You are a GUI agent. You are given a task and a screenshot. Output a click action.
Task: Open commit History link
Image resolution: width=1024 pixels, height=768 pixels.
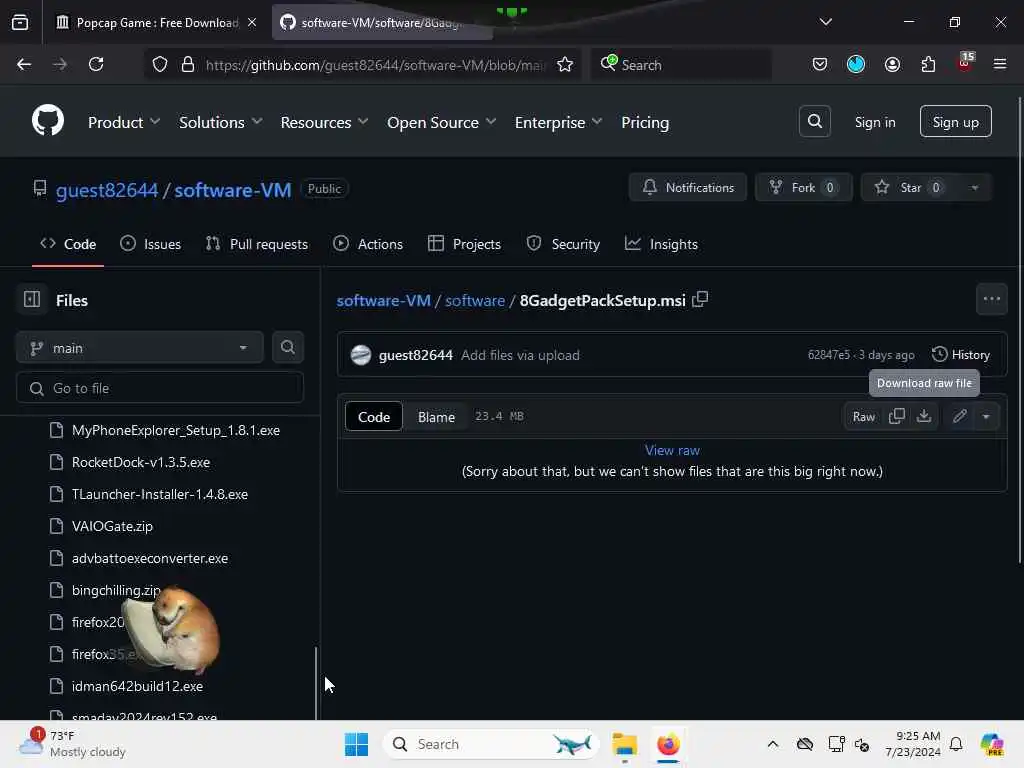click(x=961, y=355)
